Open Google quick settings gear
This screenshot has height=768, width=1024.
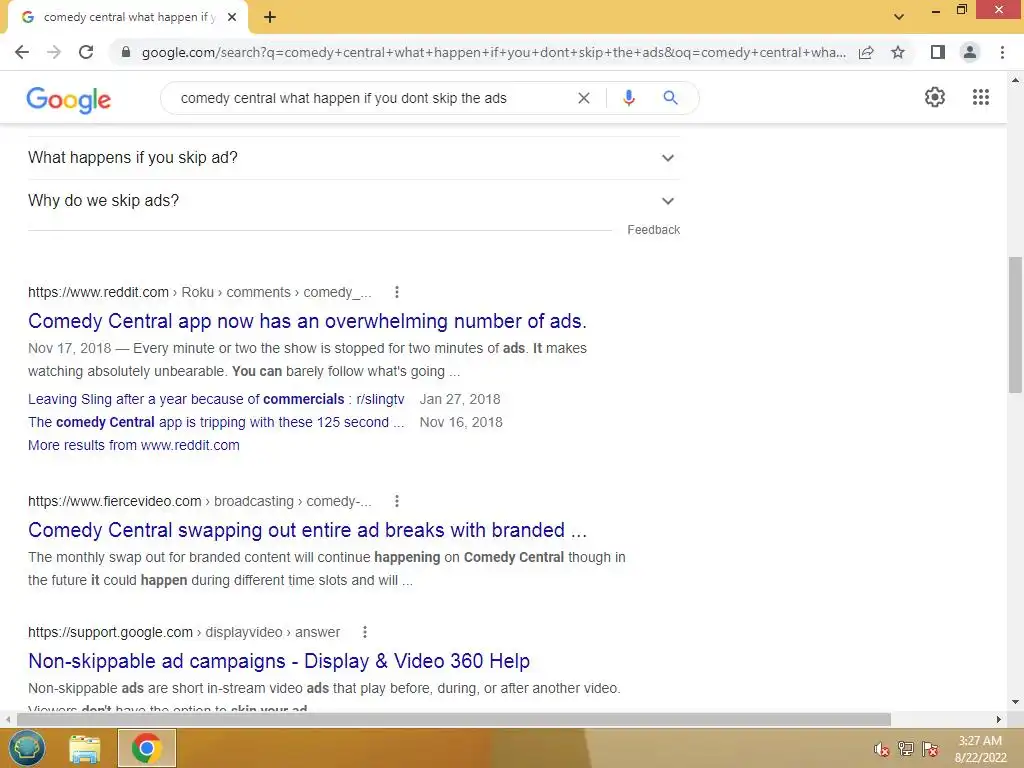935,97
